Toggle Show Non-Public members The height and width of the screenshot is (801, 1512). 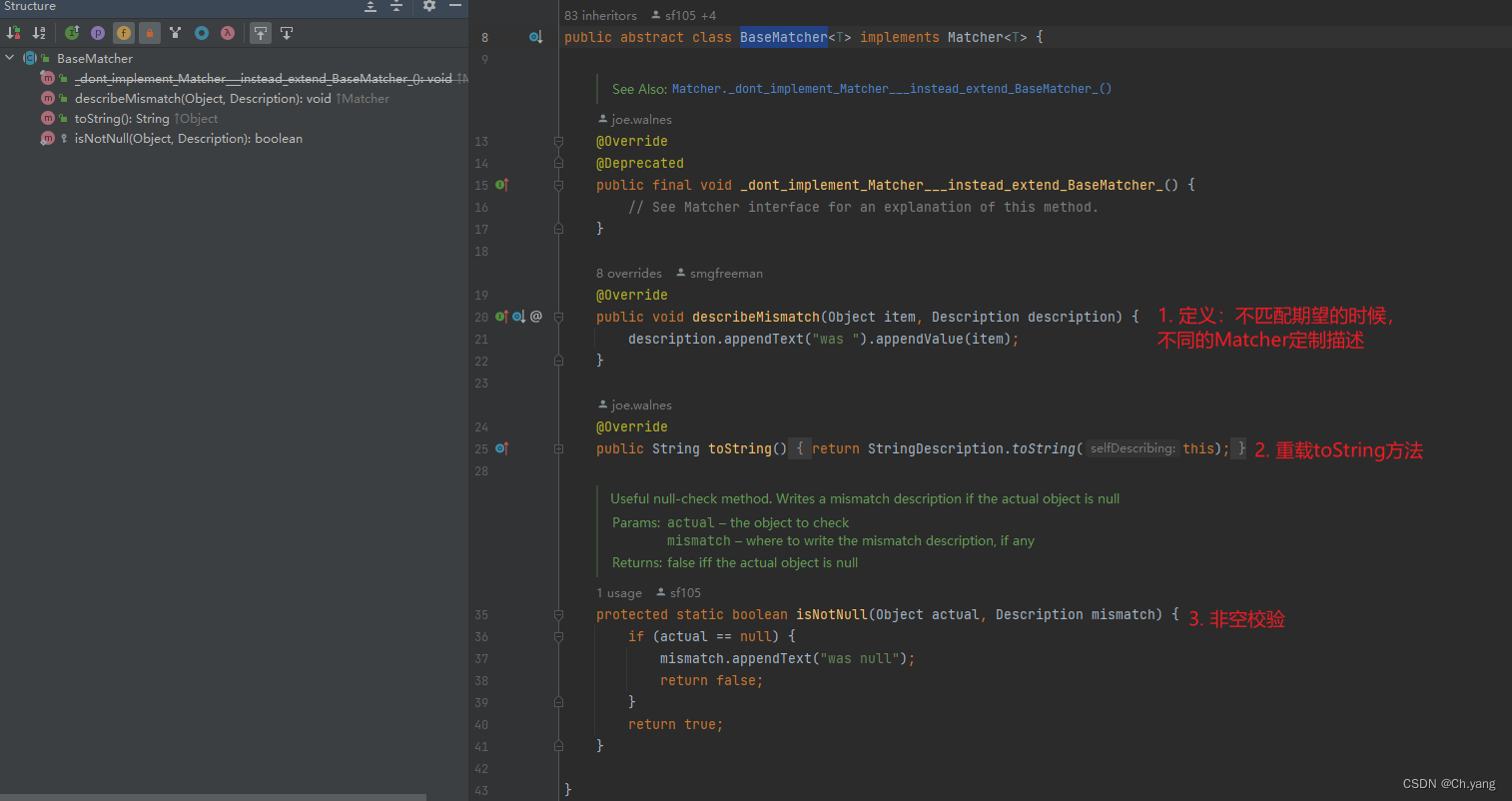pos(150,33)
